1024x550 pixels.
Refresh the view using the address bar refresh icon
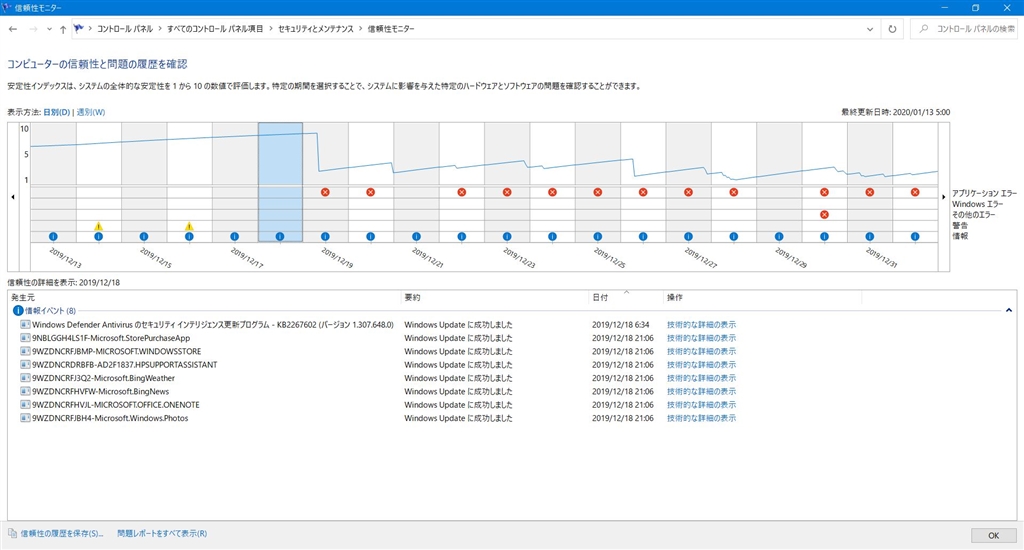click(892, 29)
